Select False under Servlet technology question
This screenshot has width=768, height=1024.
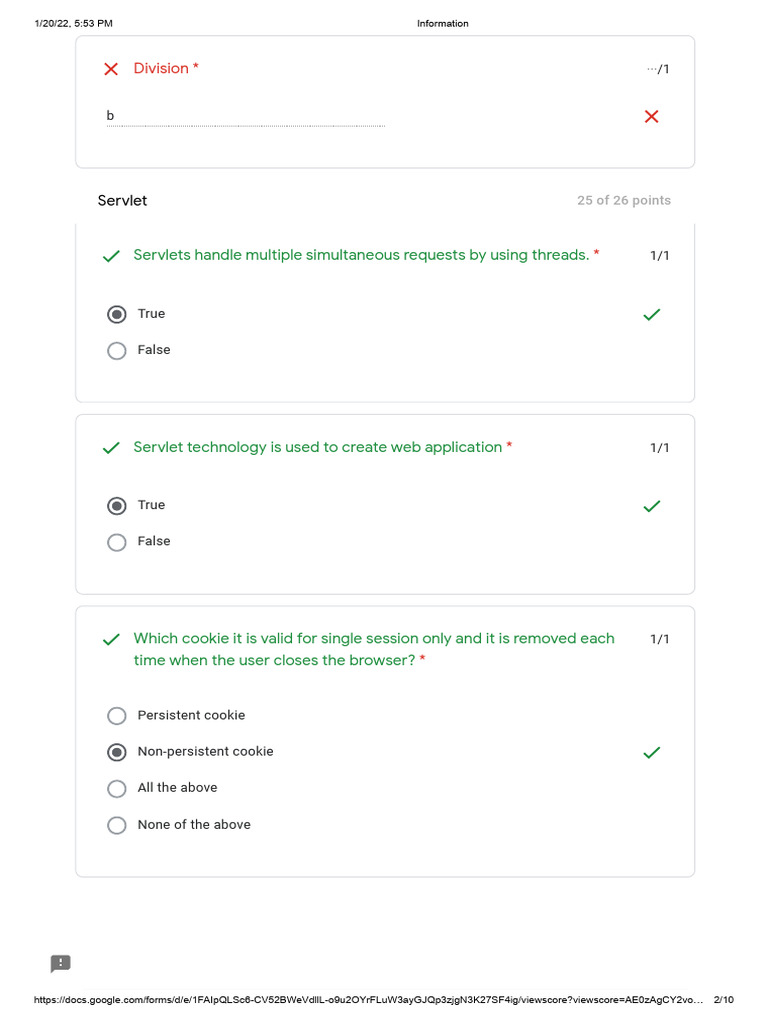tap(117, 542)
